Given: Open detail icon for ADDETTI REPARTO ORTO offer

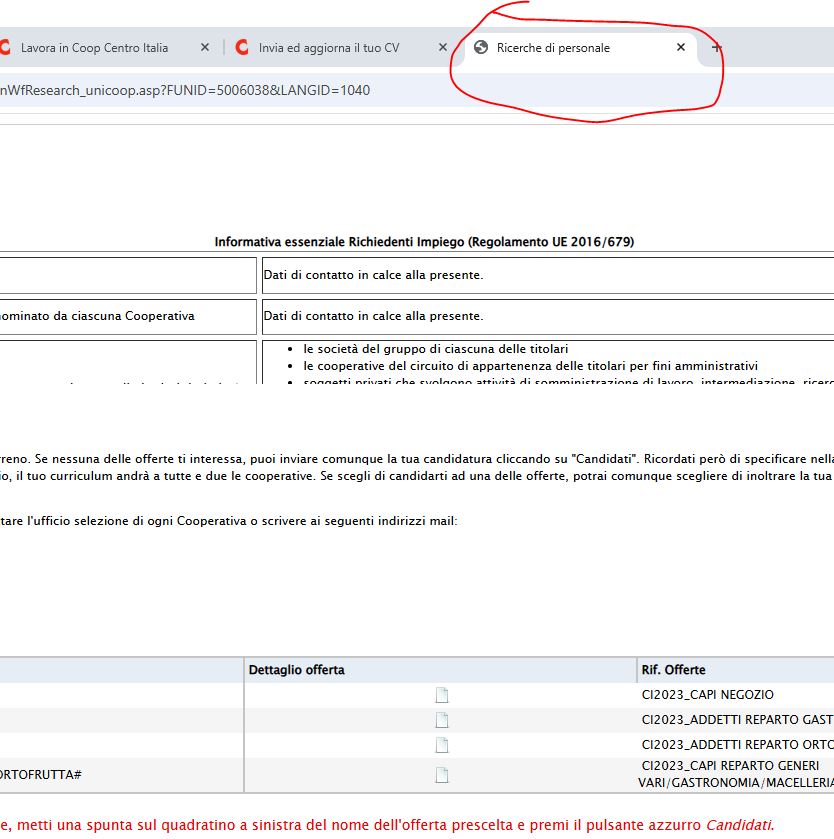Looking at the screenshot, I should click(x=442, y=745).
